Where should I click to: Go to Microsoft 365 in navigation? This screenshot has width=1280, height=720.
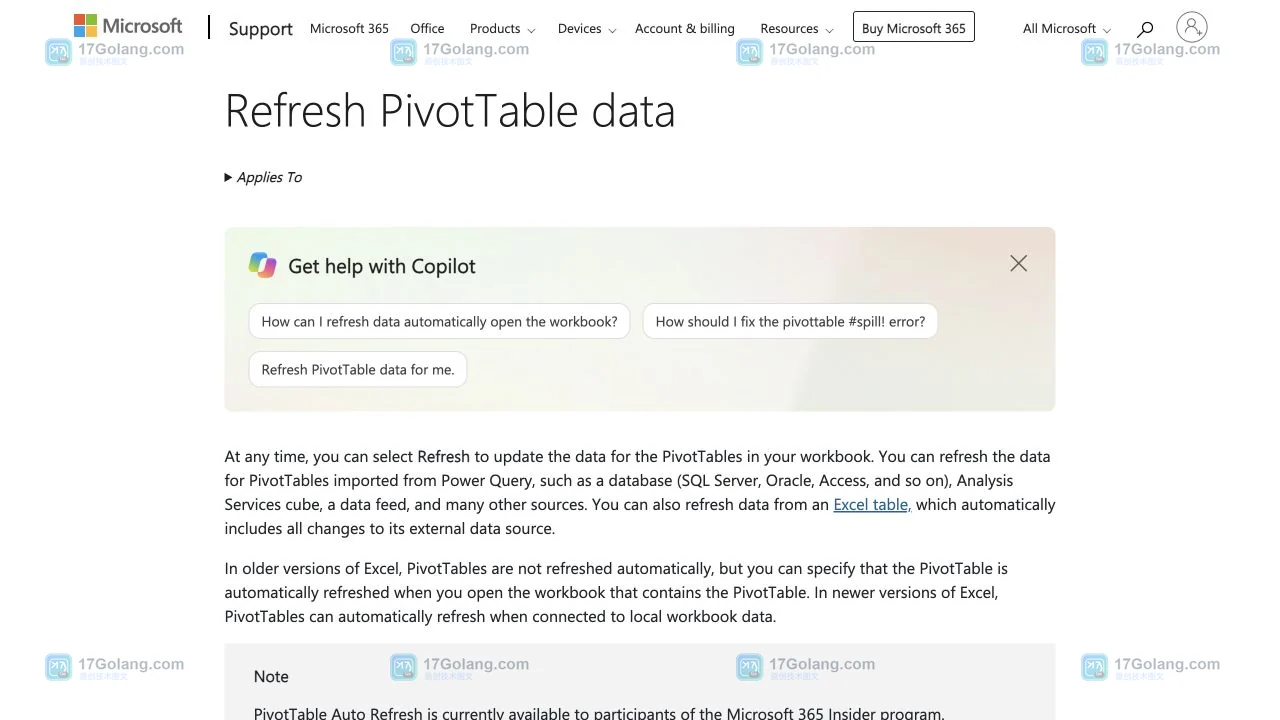[x=349, y=28]
